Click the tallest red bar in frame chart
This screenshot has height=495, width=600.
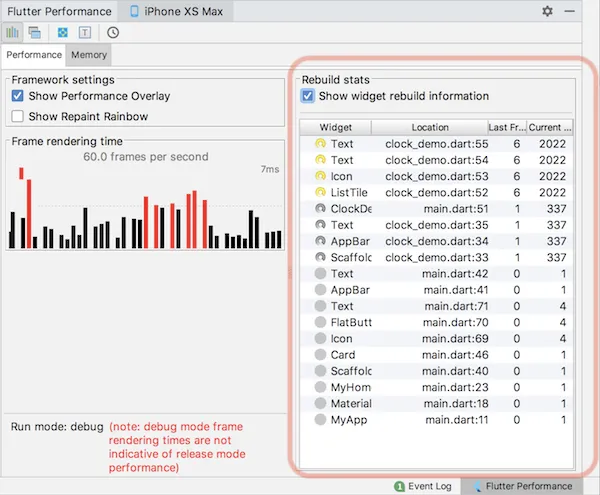click(29, 213)
